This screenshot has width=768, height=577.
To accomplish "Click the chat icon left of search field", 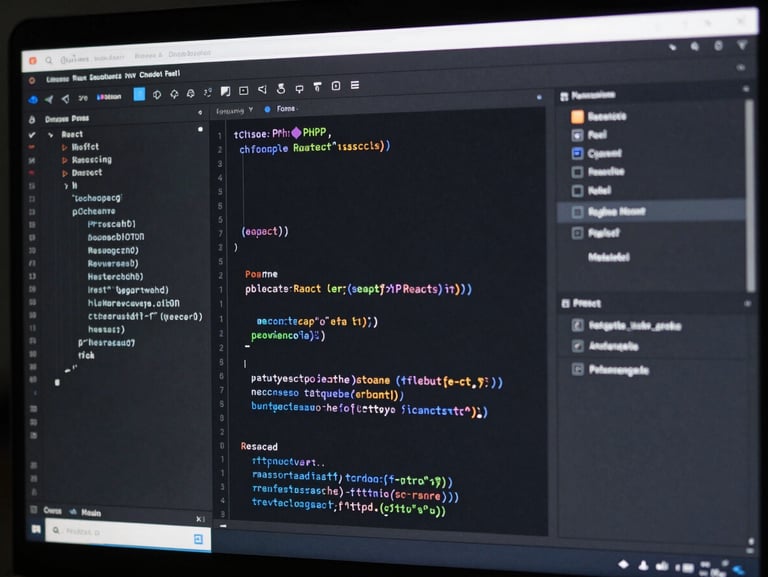I will [x=36, y=529].
